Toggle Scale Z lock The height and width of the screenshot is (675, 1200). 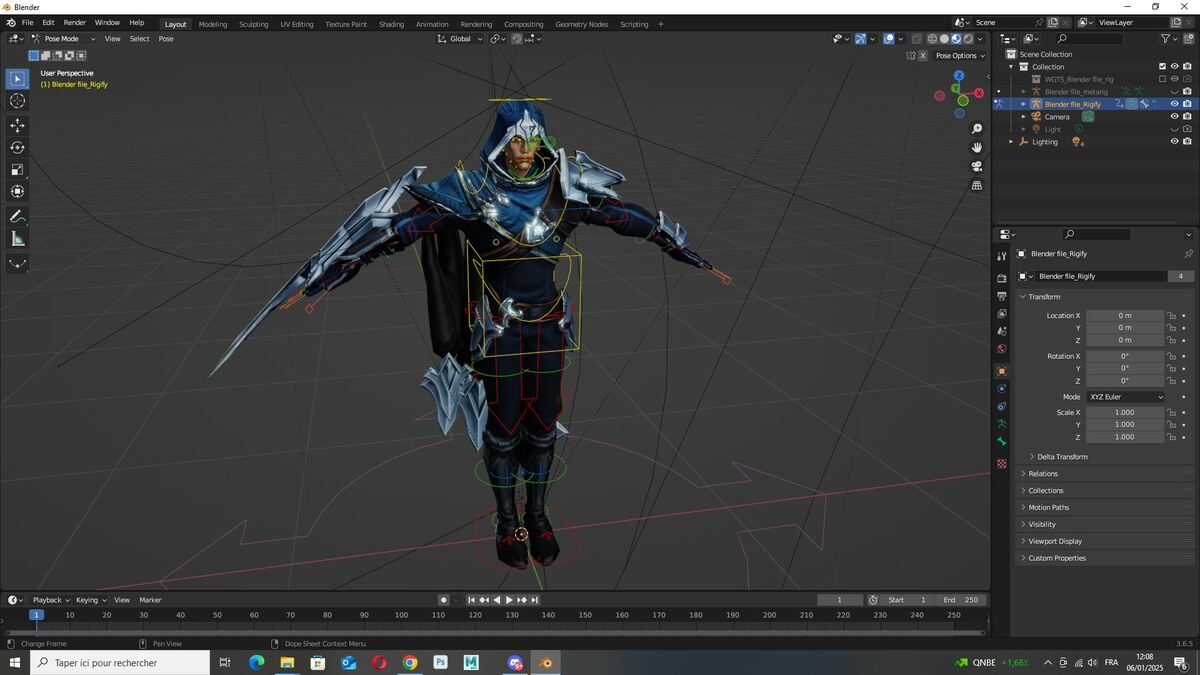click(x=1171, y=437)
